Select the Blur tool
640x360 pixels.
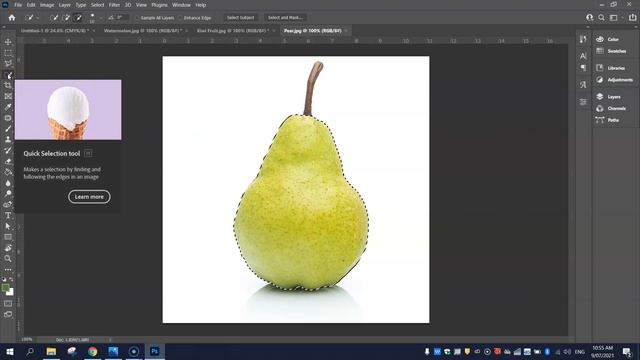8,183
